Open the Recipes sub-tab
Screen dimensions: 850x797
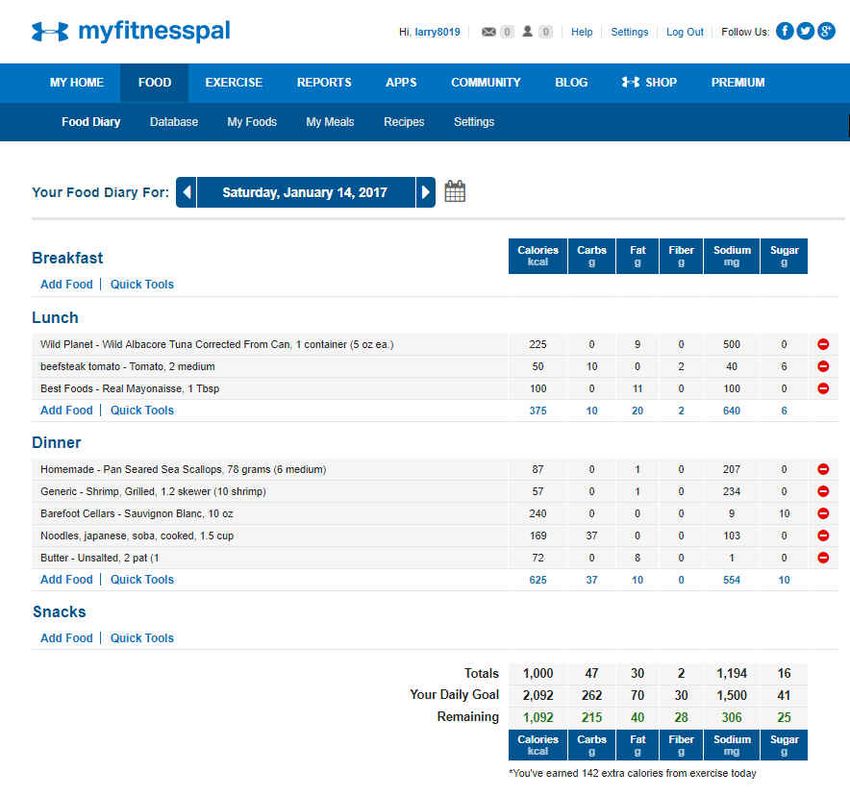click(404, 122)
